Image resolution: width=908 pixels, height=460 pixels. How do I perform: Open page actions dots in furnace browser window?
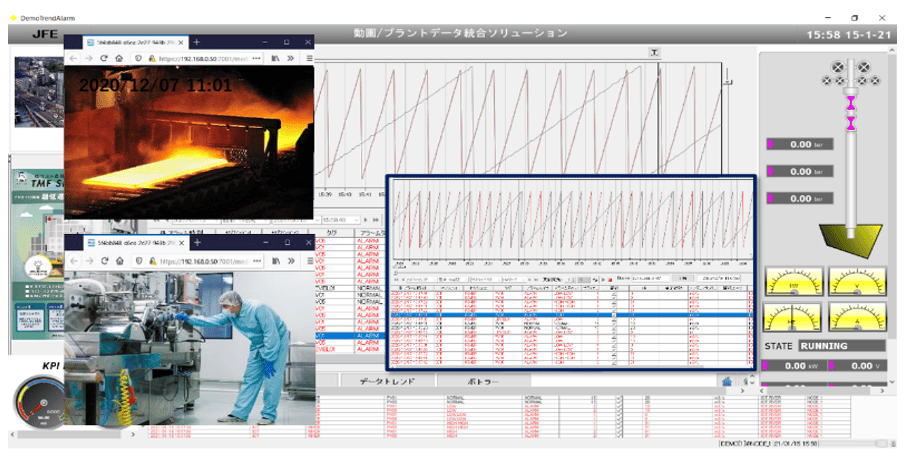257,58
